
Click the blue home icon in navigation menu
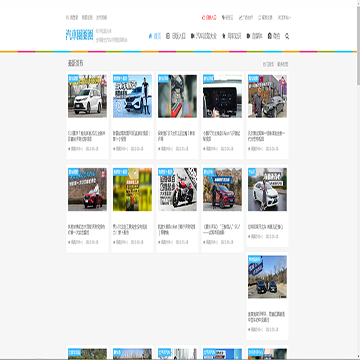(x=150, y=36)
